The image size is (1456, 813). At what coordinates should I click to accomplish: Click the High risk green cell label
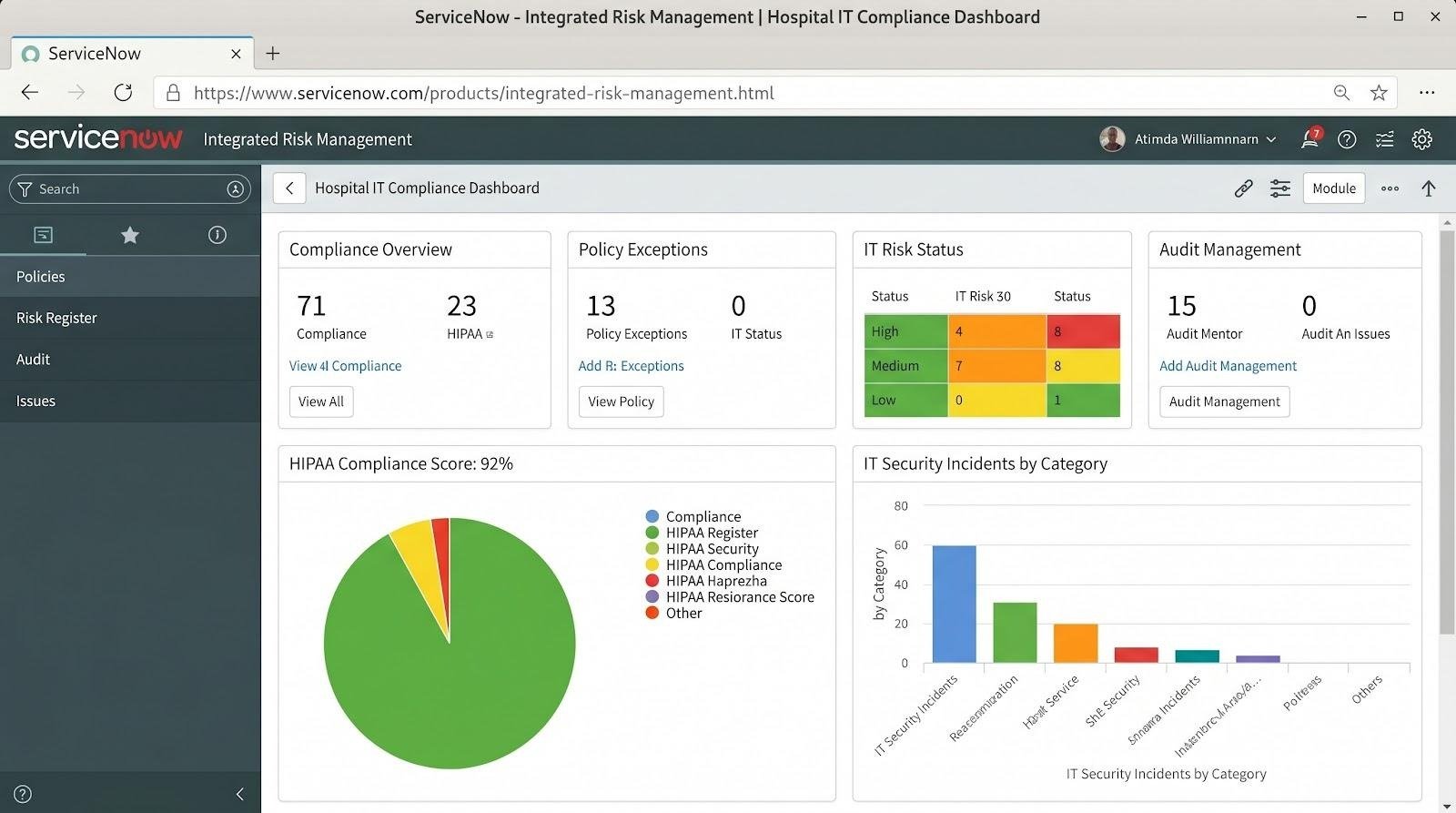point(905,331)
